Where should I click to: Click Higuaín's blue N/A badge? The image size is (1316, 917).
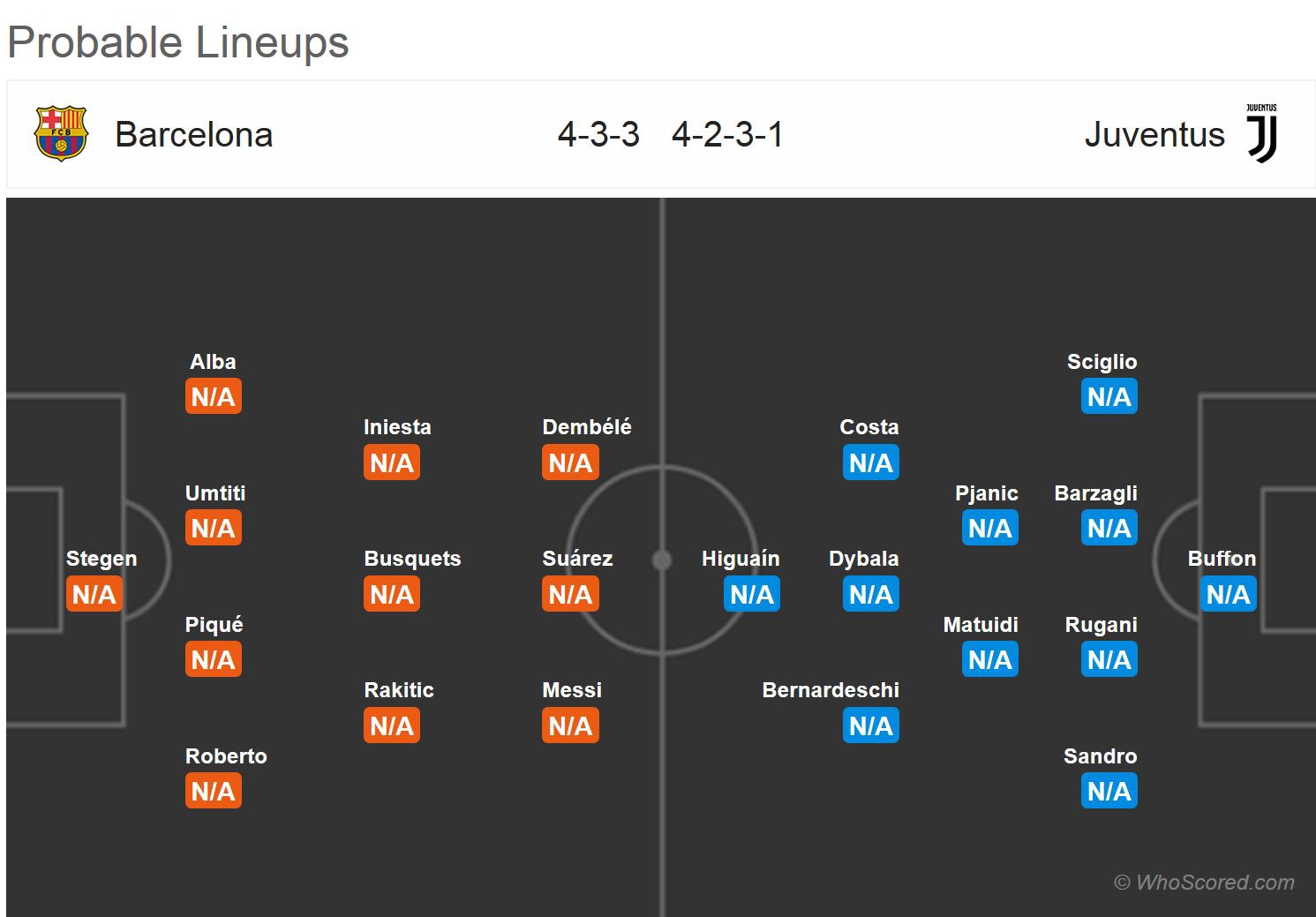click(751, 594)
